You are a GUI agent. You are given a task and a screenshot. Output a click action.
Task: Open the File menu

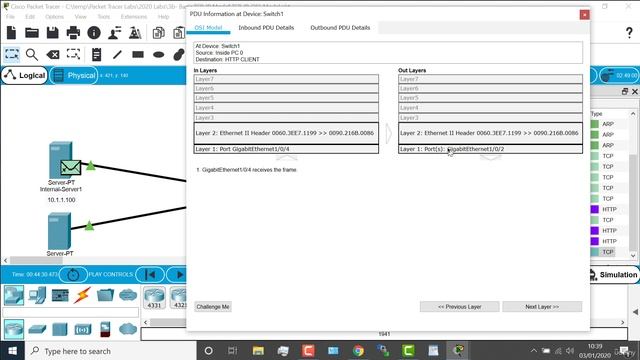pos(10,17)
